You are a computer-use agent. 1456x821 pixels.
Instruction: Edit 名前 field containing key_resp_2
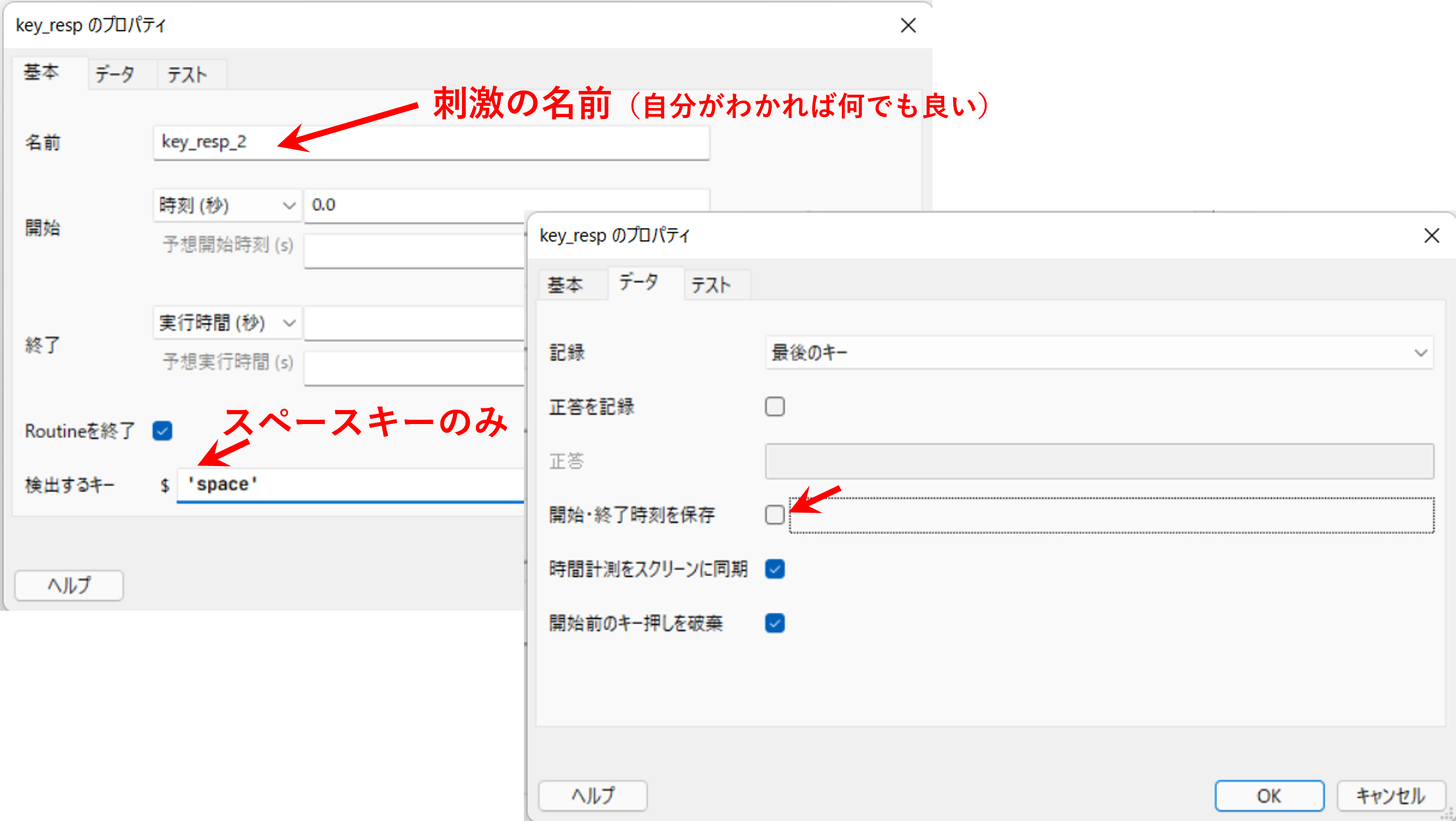coord(431,143)
